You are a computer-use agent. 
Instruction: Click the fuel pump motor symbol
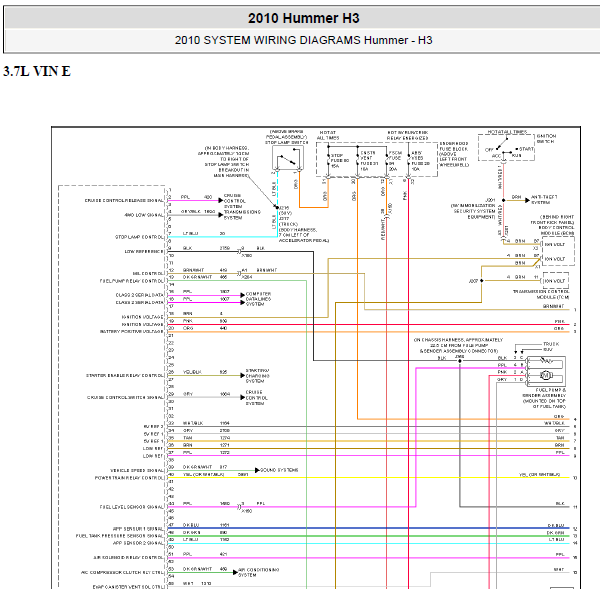coord(546,375)
